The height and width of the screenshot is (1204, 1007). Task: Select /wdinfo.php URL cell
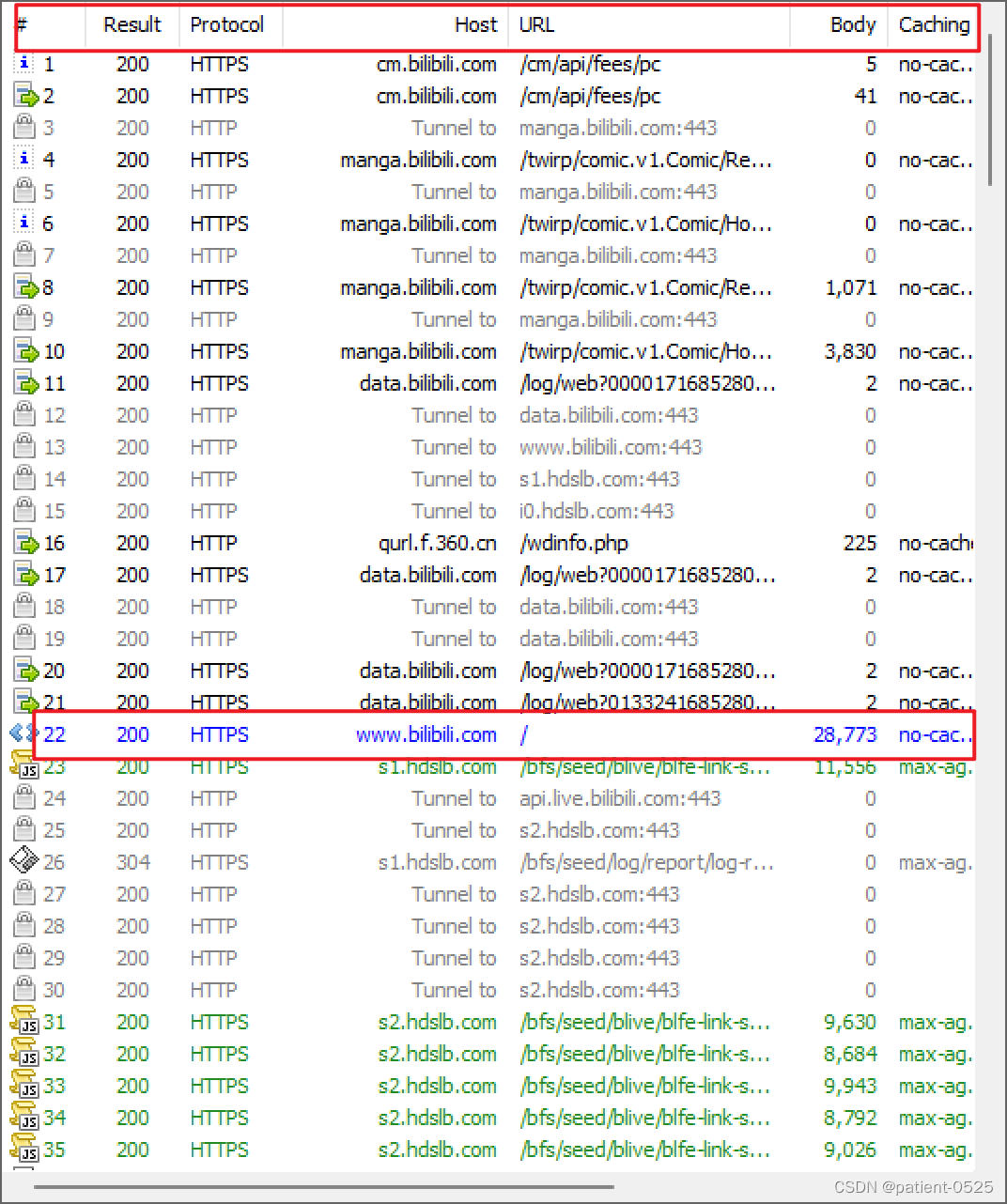574,543
